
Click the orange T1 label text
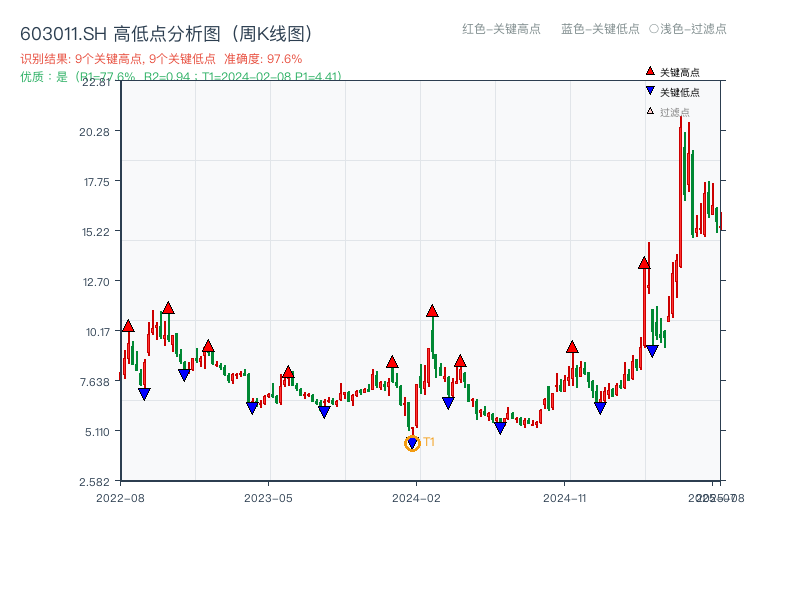429,442
